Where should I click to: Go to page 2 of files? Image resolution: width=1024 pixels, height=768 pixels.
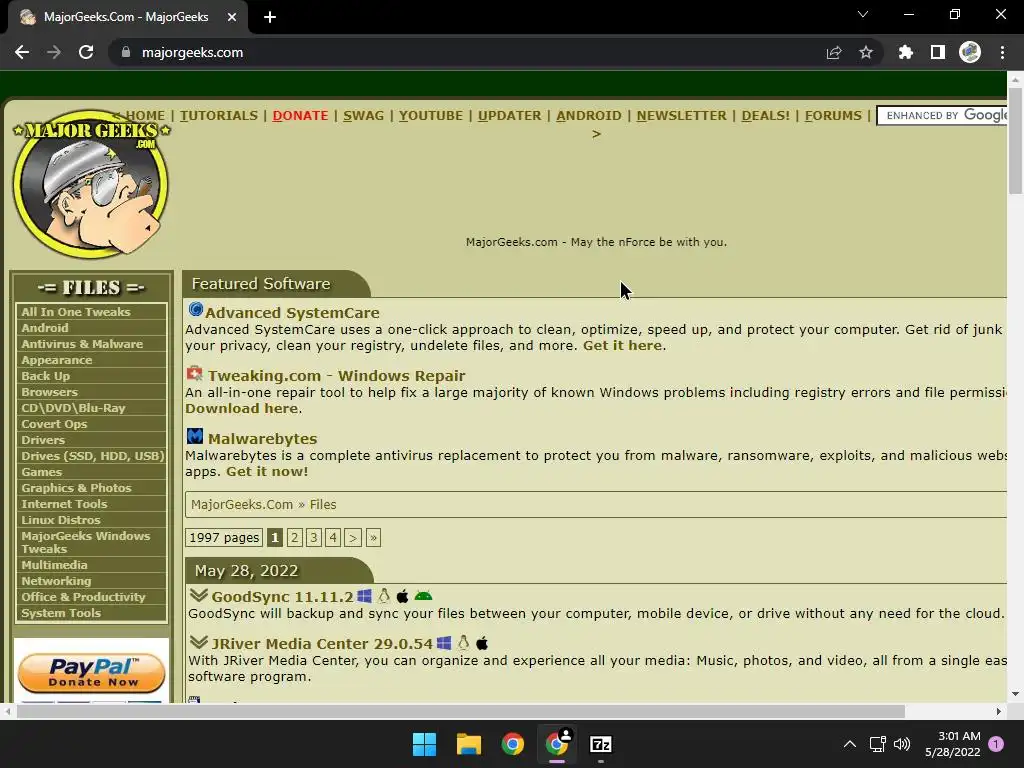click(295, 537)
